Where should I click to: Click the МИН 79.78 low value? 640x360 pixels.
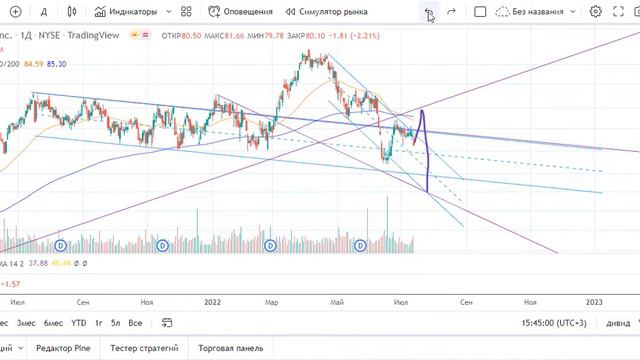pos(265,36)
